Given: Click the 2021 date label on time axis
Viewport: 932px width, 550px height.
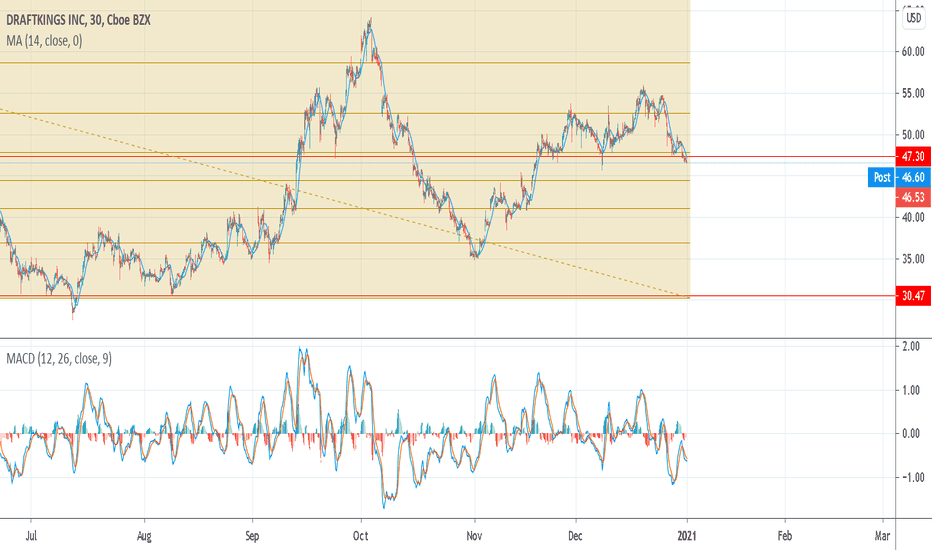Looking at the screenshot, I should 687,536.
